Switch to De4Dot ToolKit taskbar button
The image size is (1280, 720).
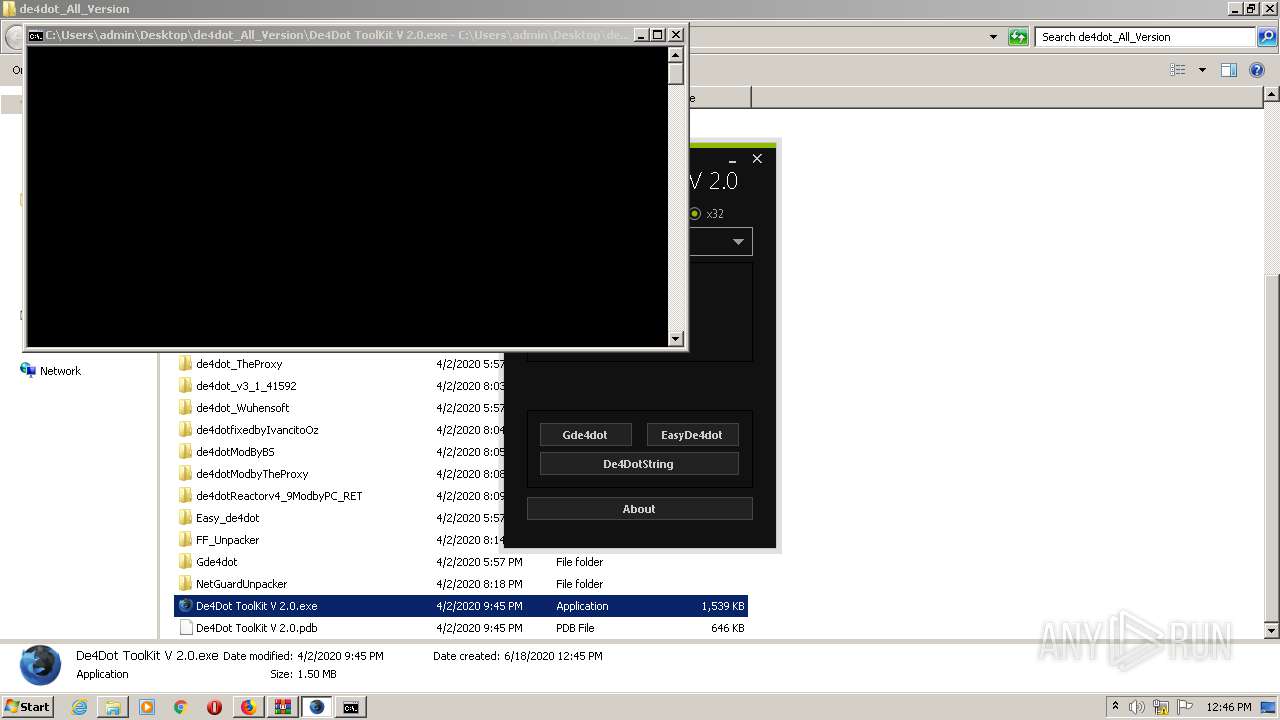[316, 707]
